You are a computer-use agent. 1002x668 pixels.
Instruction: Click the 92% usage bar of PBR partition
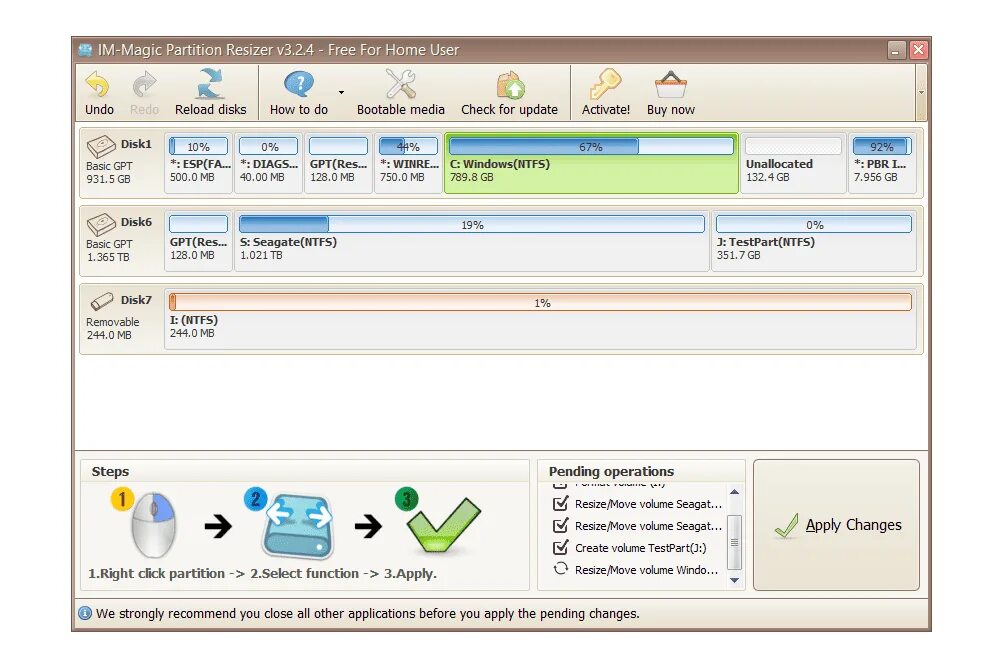tap(882, 146)
